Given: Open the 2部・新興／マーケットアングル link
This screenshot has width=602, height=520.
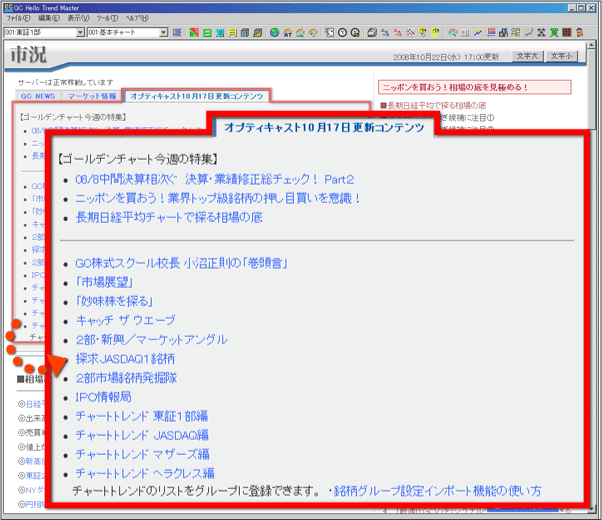Looking at the screenshot, I should (x=152, y=340).
